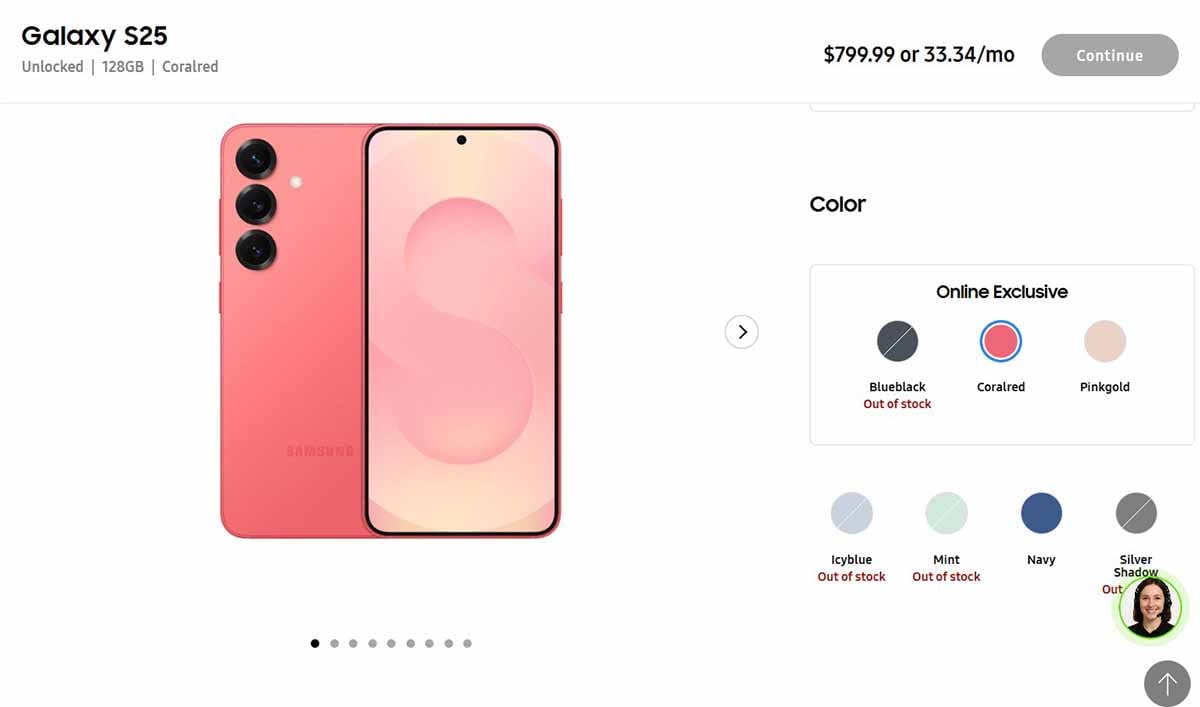
Task: Click the back to top arrow
Action: pyautogui.click(x=1167, y=684)
